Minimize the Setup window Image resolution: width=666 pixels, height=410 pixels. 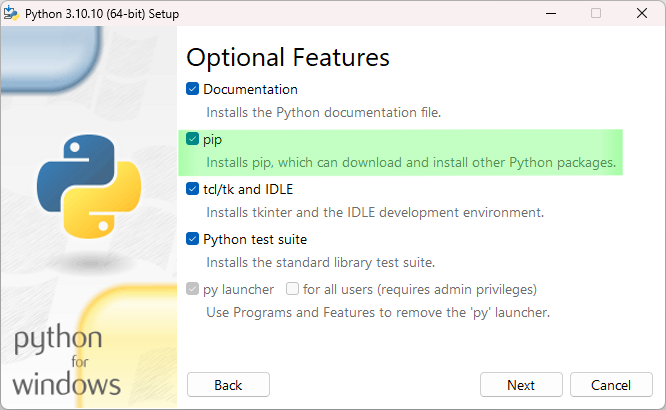551,13
